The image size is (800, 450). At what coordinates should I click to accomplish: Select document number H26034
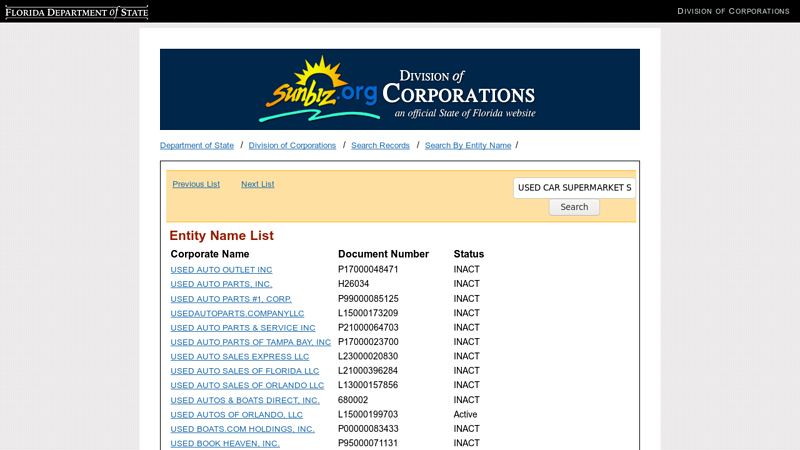pyautogui.click(x=353, y=284)
